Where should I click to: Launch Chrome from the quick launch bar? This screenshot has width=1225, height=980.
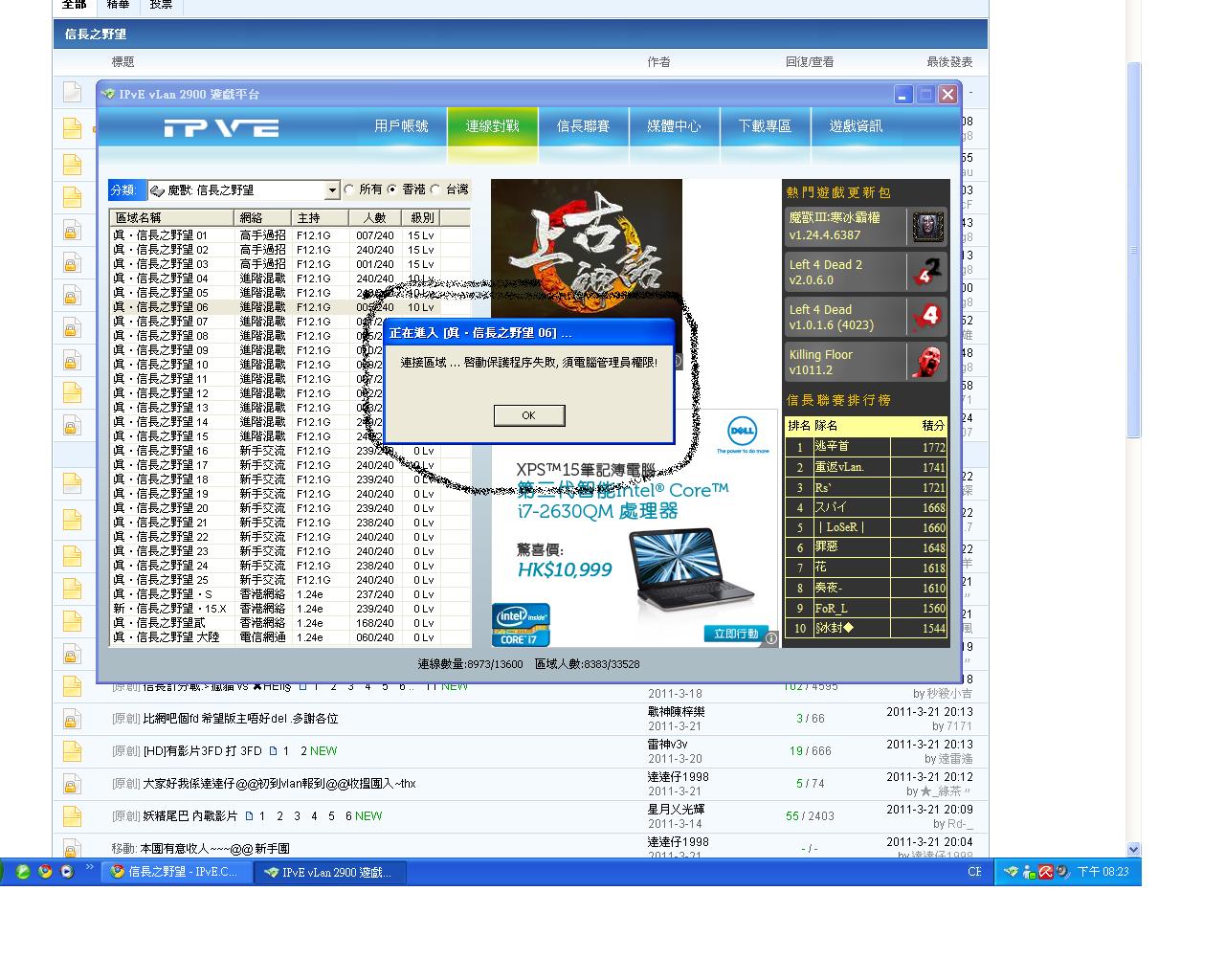tap(45, 872)
